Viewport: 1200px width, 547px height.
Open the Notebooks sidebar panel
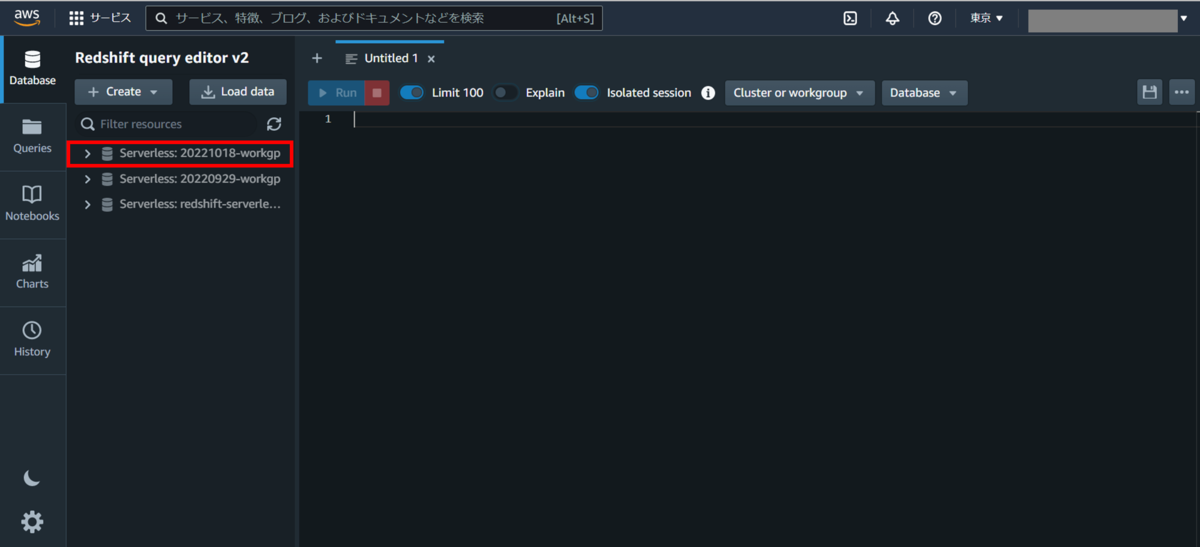click(32, 204)
